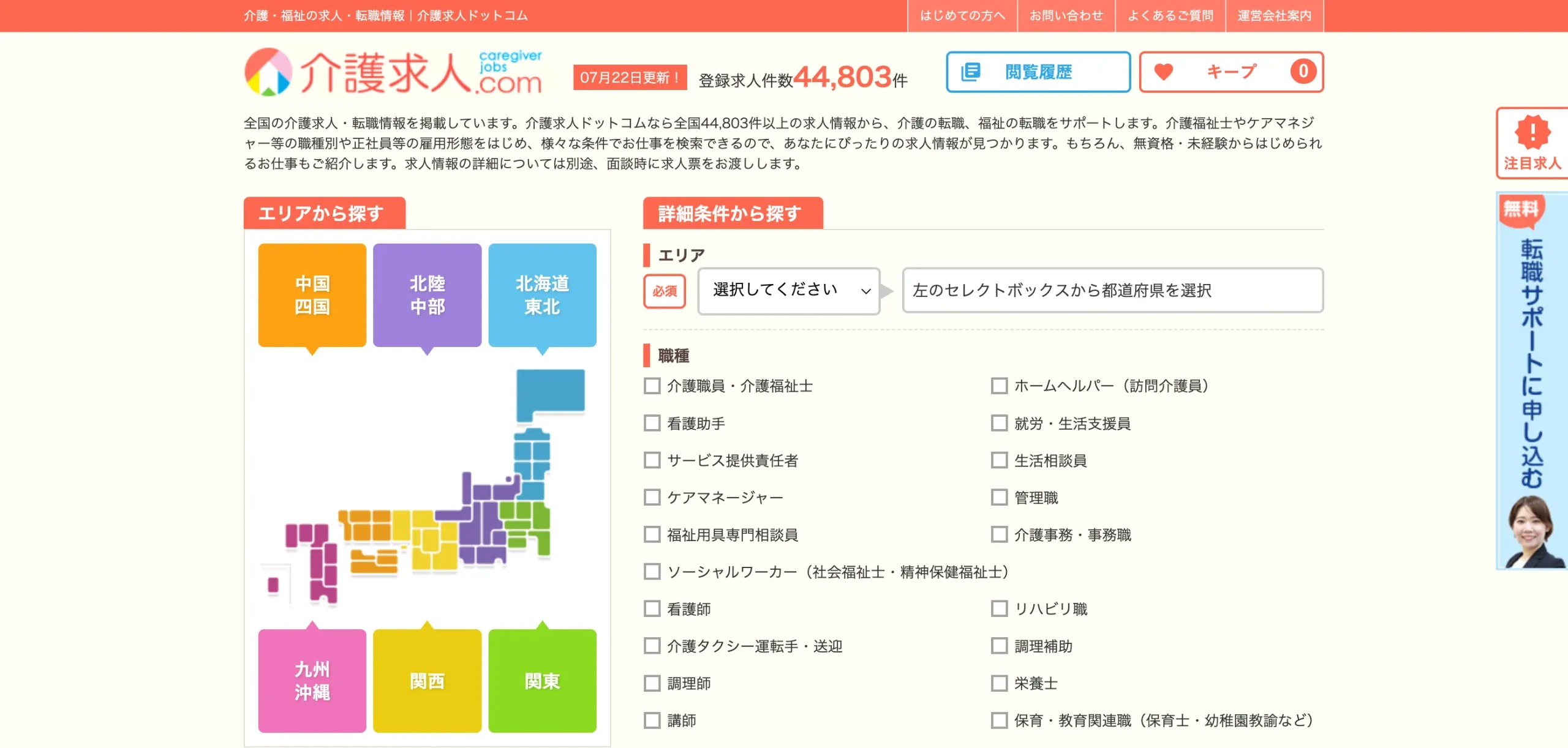This screenshot has height=748, width=1568.
Task: Click the 中国 四国 area tile
Action: 312,296
